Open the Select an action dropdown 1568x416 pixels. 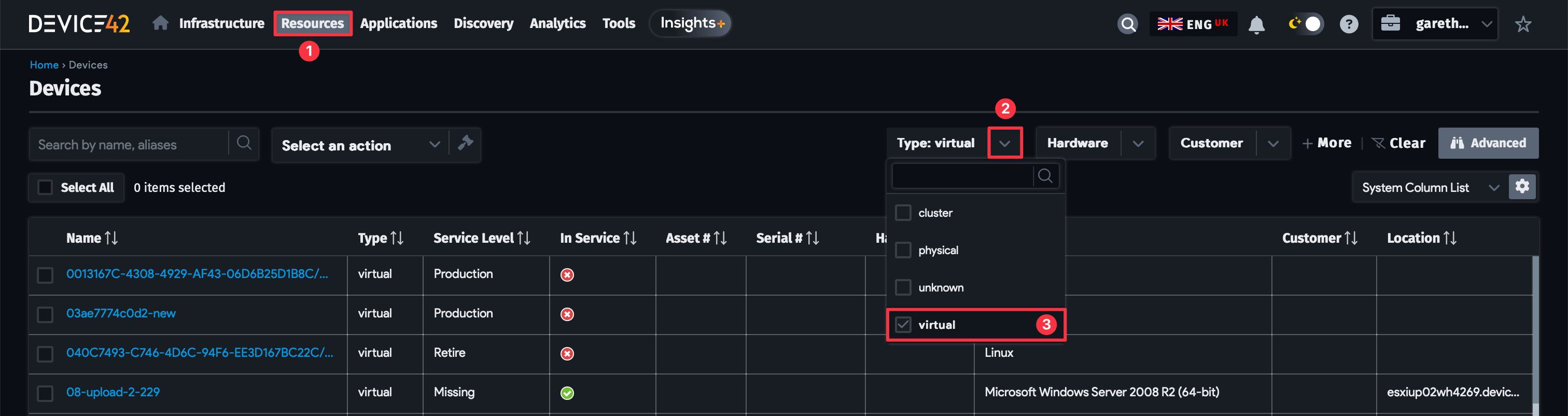point(360,145)
